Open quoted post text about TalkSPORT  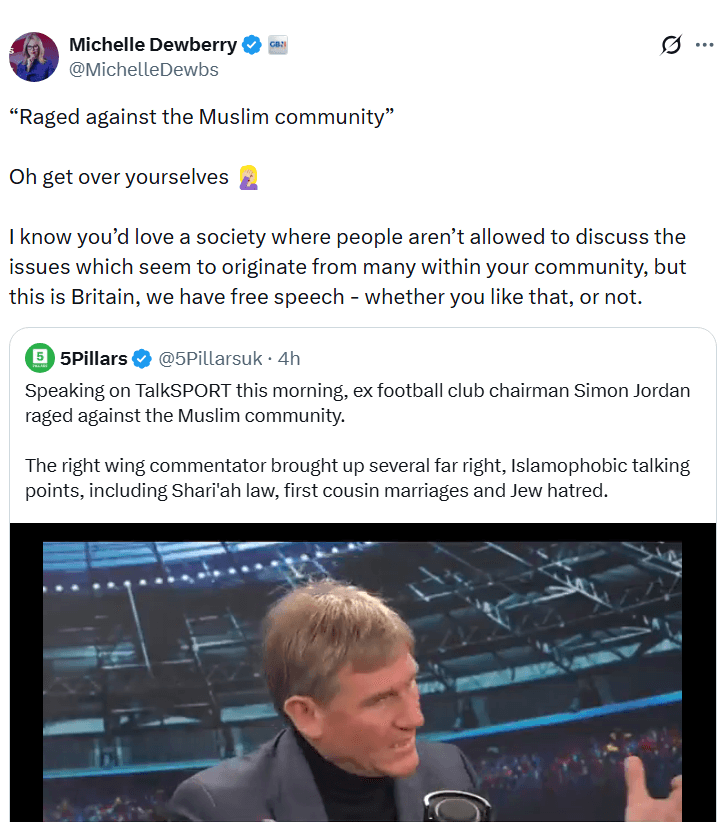coord(357,403)
